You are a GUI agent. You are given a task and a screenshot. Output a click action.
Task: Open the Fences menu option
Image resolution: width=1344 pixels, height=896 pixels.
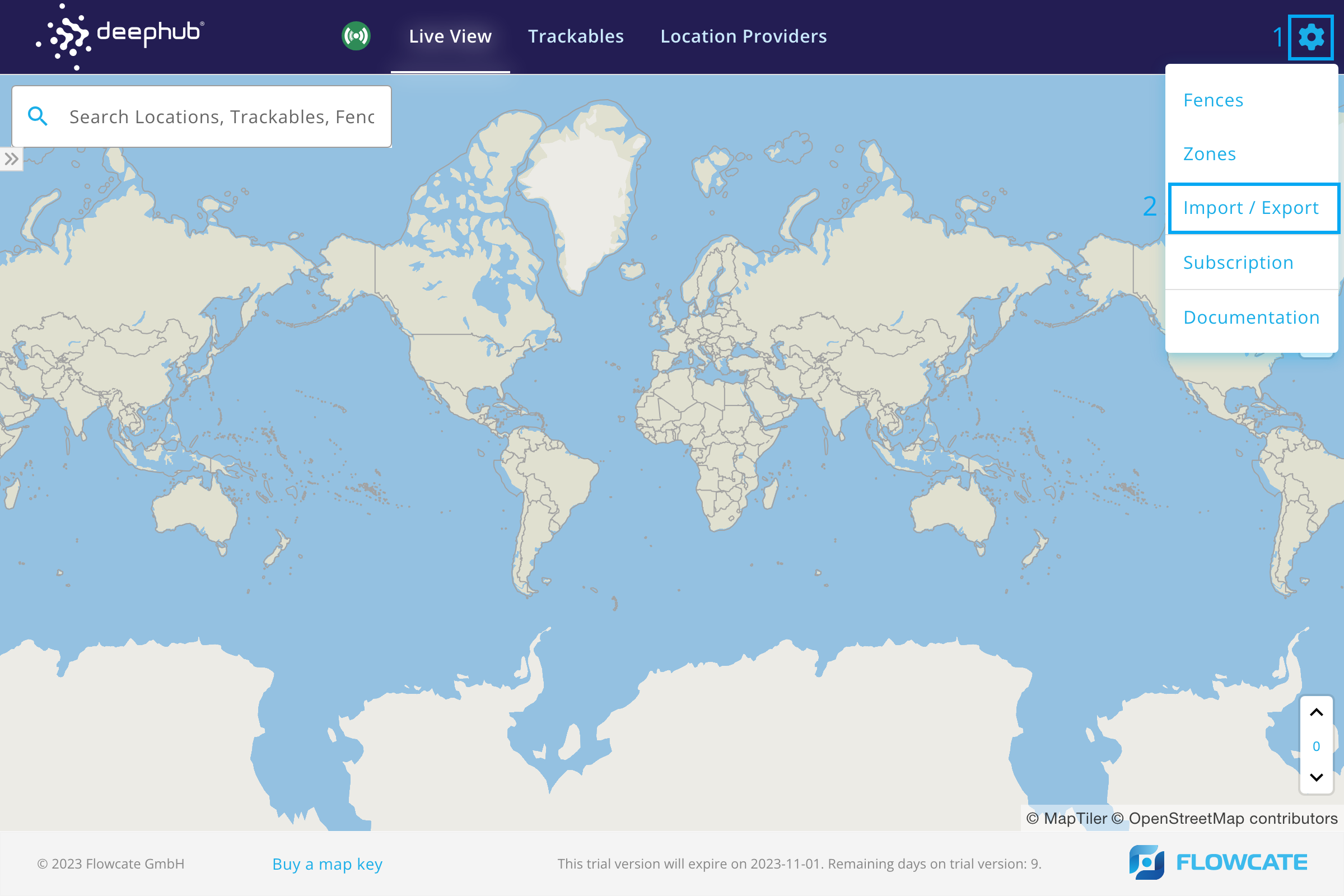[x=1214, y=99]
